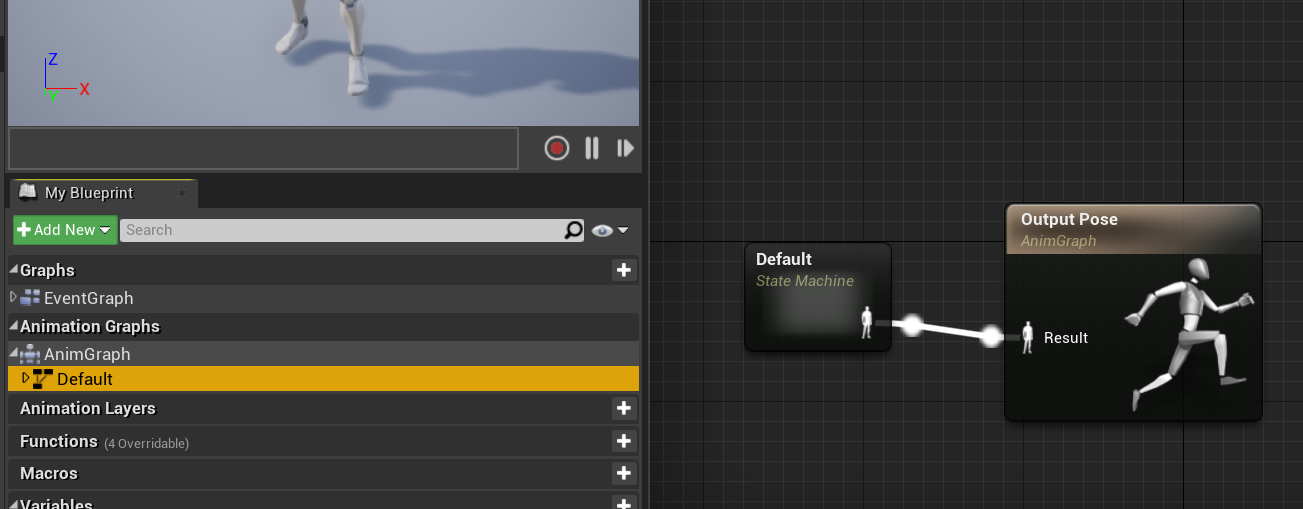1303x509 pixels.
Task: Expand the Default state machine row
Action: point(26,378)
